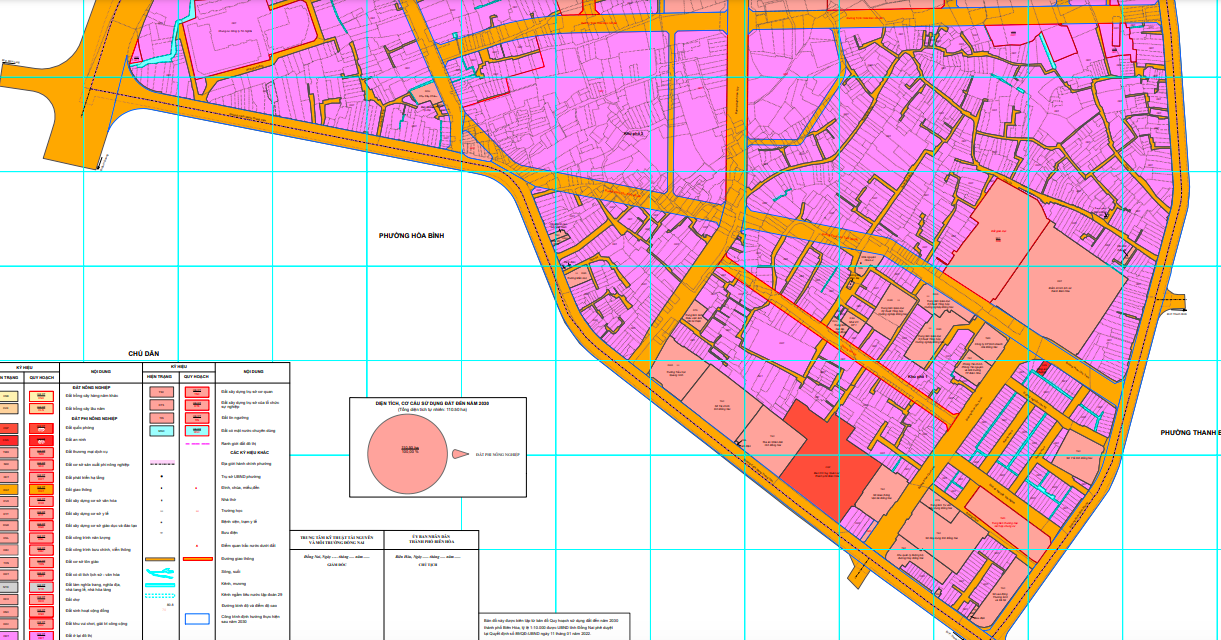
Task: Click orange planned swatch beside 'Đất giao thông'
Action: point(41,489)
